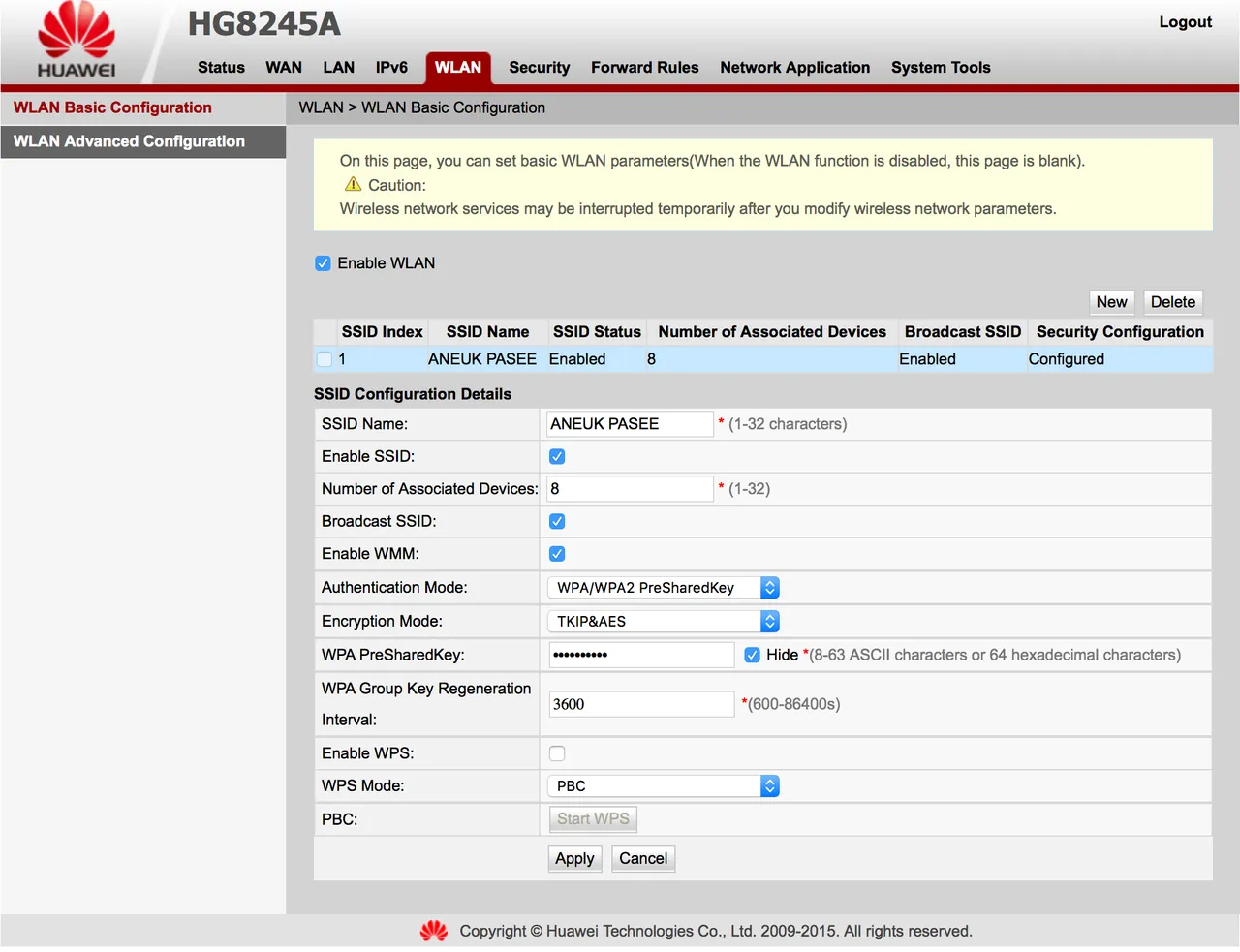This screenshot has width=1240, height=952.
Task: Focus the Number of Associated Devices field
Action: (x=630, y=489)
